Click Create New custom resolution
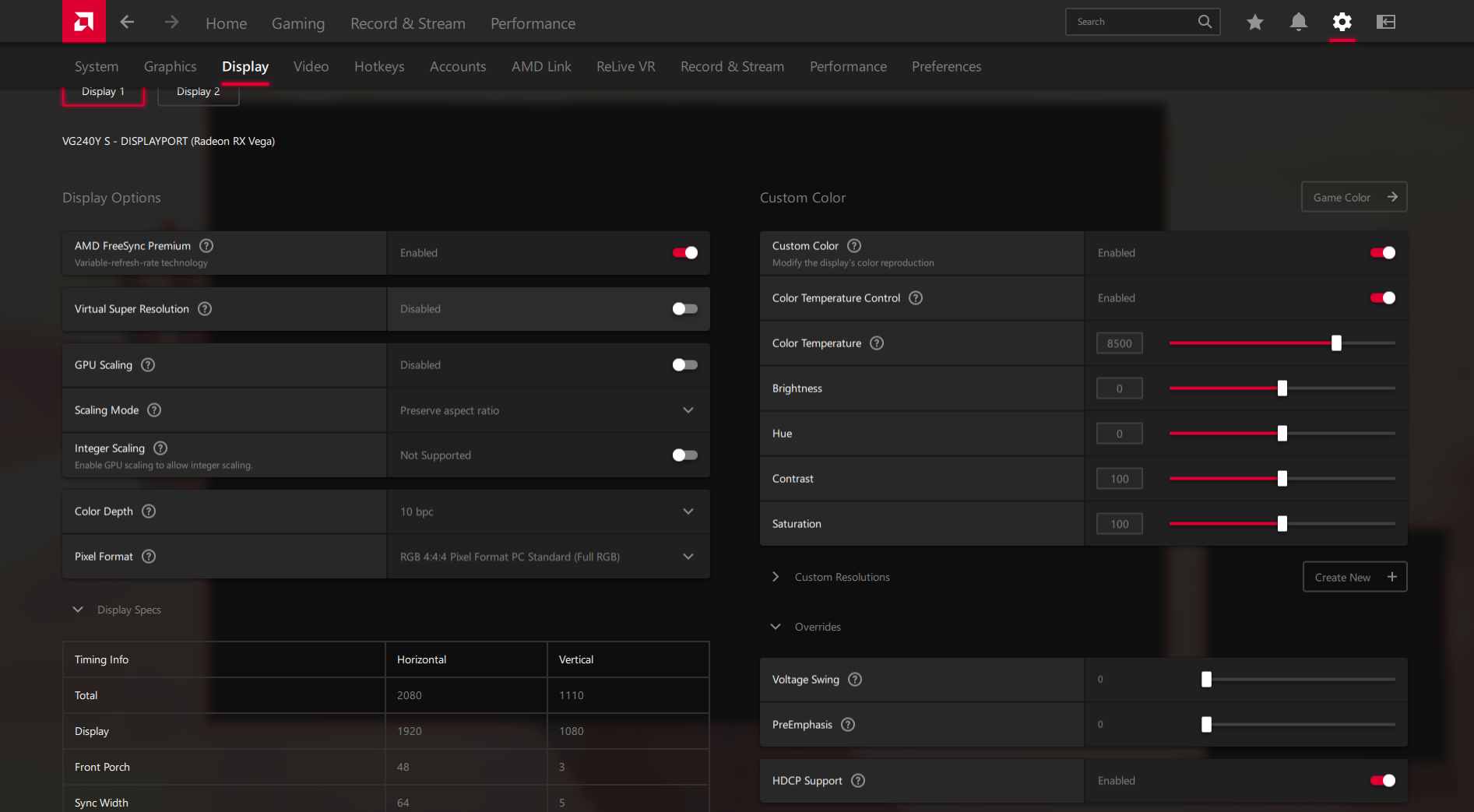 [x=1355, y=577]
